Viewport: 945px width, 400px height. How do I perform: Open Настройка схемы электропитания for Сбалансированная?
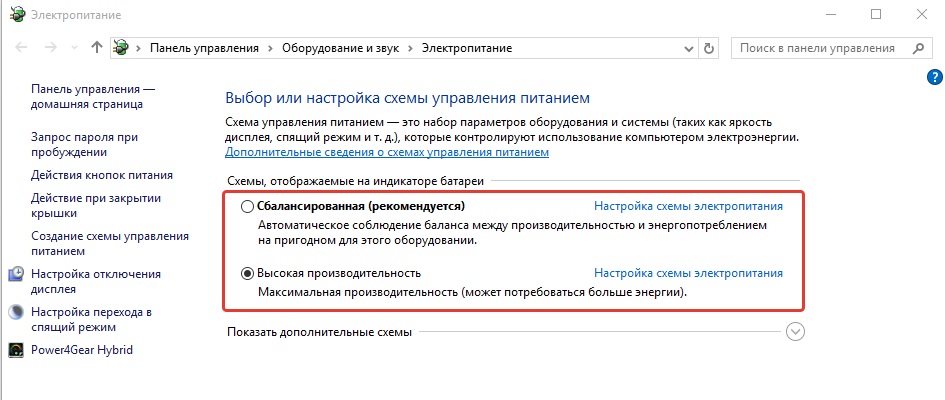[688, 206]
